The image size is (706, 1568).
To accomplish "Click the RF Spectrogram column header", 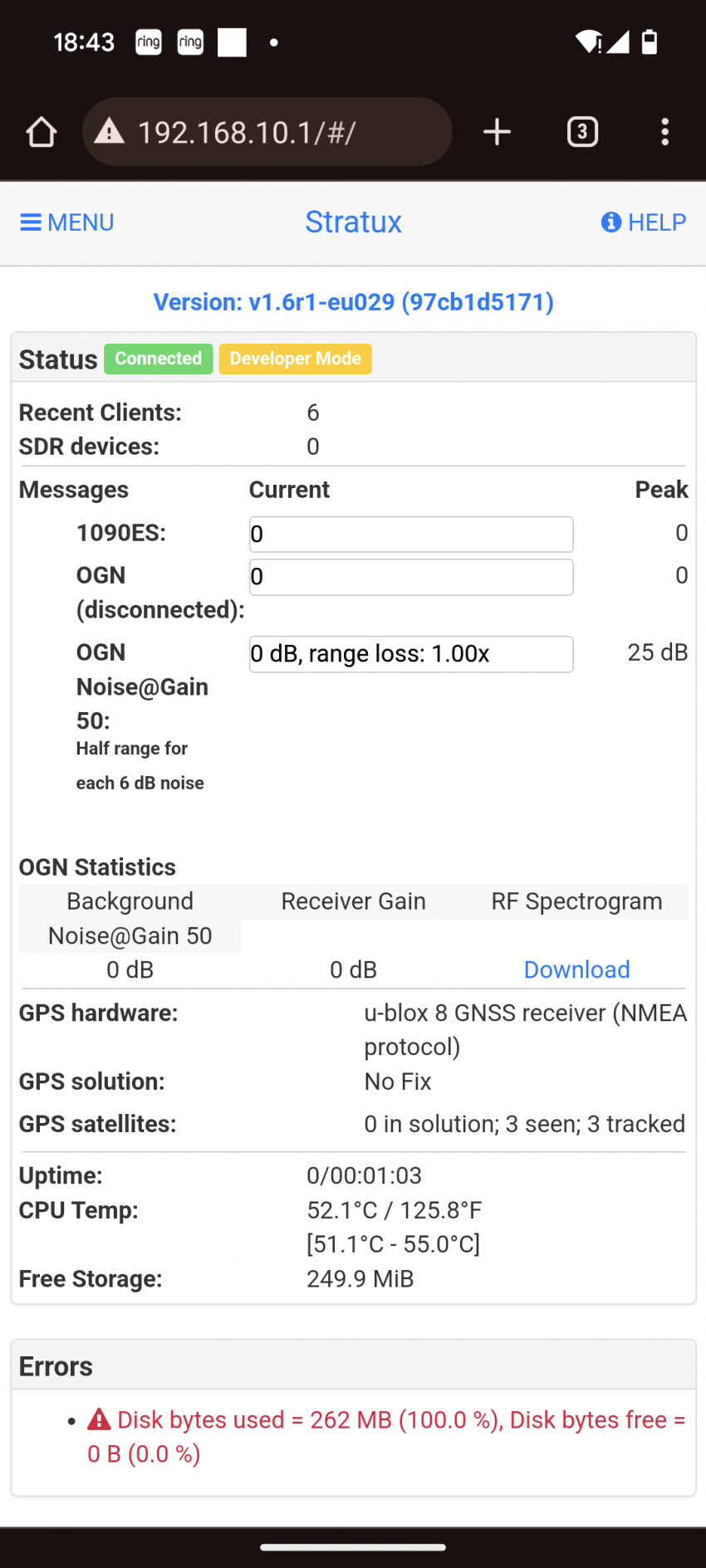I will (577, 901).
